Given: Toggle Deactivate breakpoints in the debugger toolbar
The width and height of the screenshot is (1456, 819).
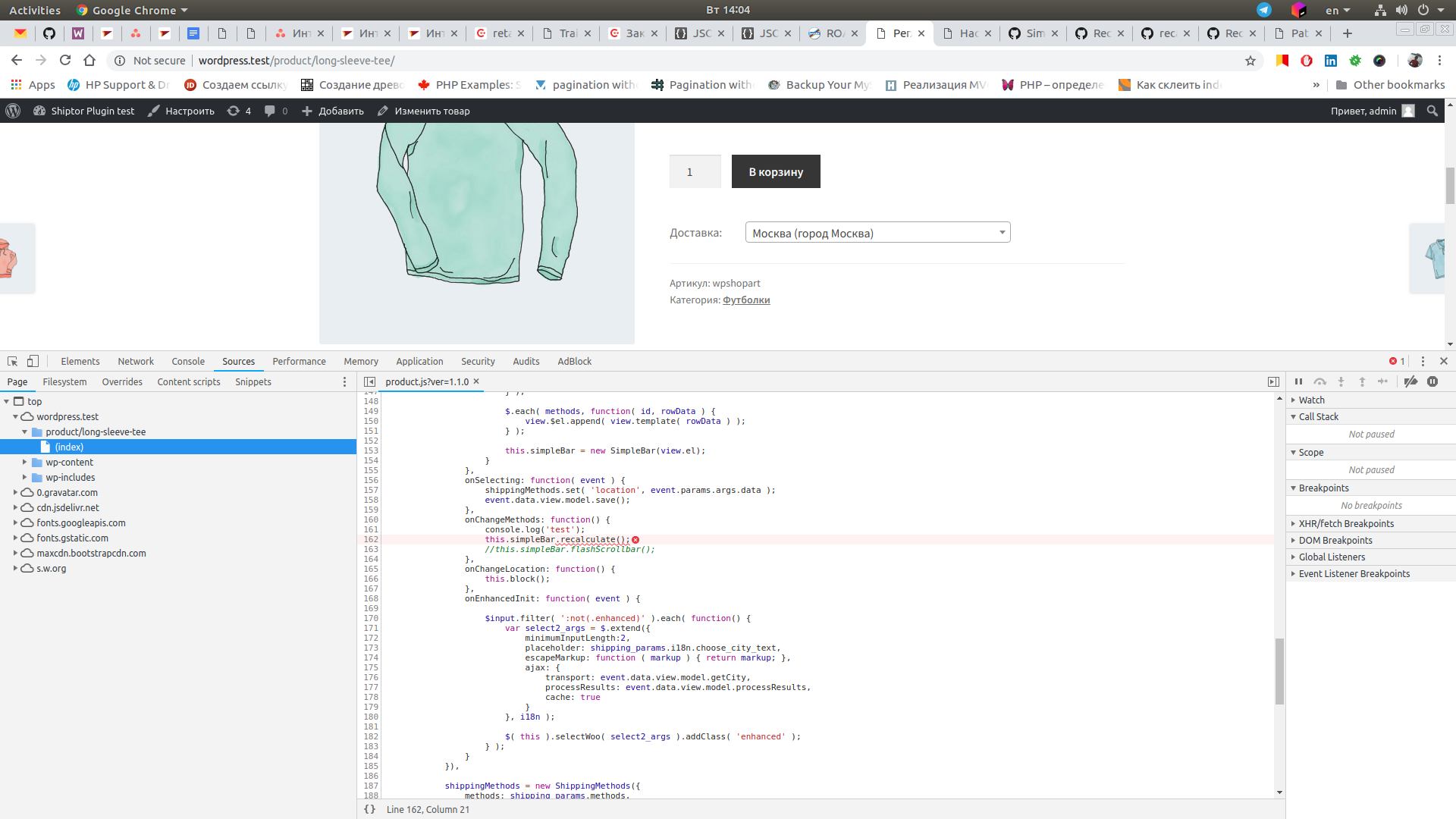Looking at the screenshot, I should 1411,381.
